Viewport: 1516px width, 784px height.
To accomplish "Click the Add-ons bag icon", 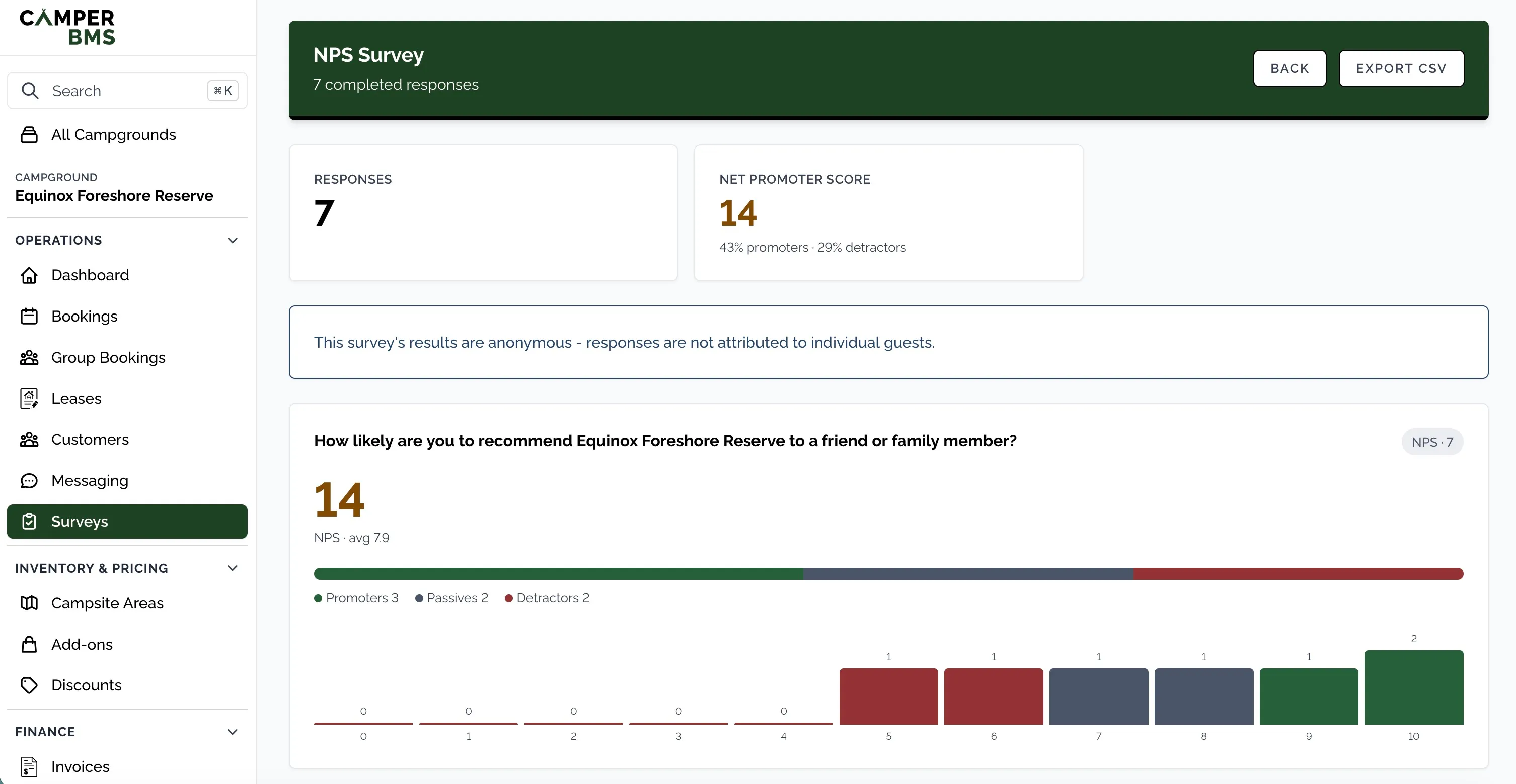I will click(29, 644).
